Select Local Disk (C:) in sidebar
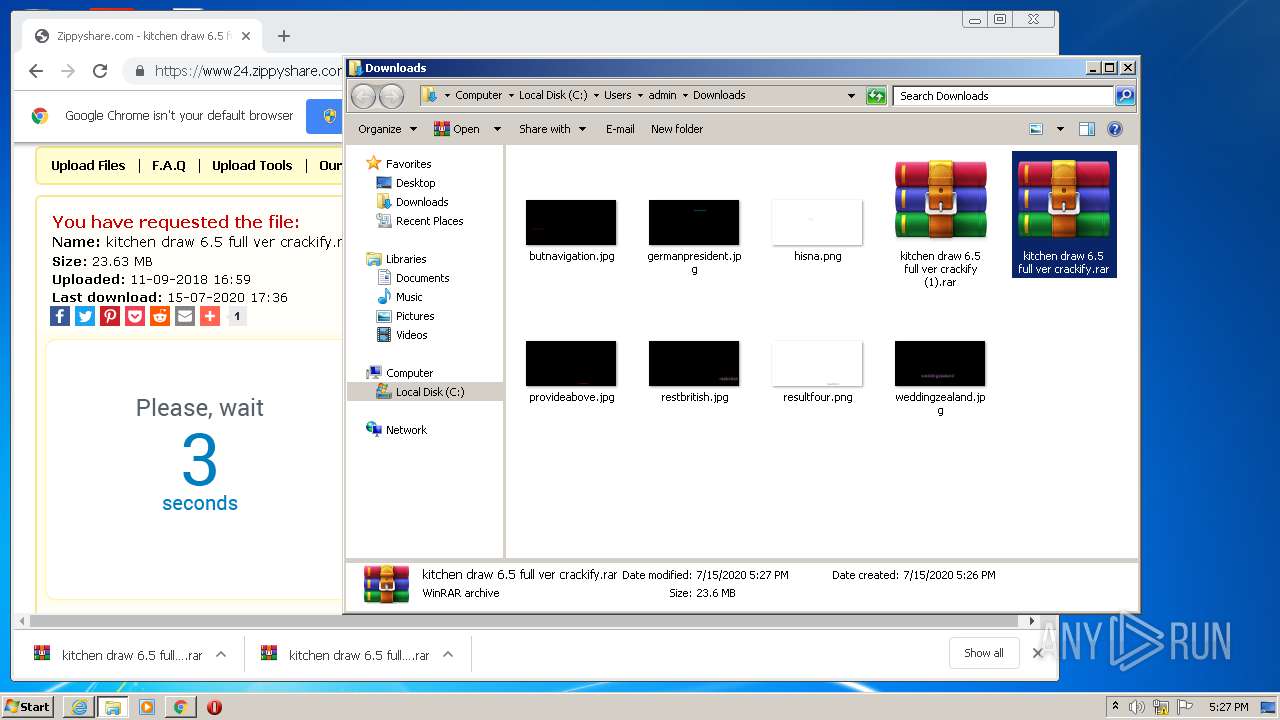1280x720 pixels. click(x=420, y=392)
